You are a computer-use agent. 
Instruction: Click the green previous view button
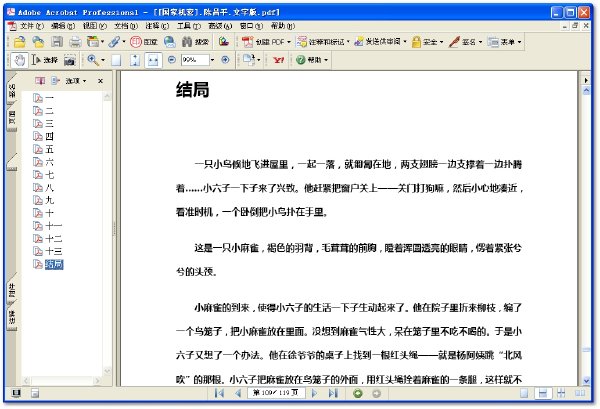[x=358, y=393]
